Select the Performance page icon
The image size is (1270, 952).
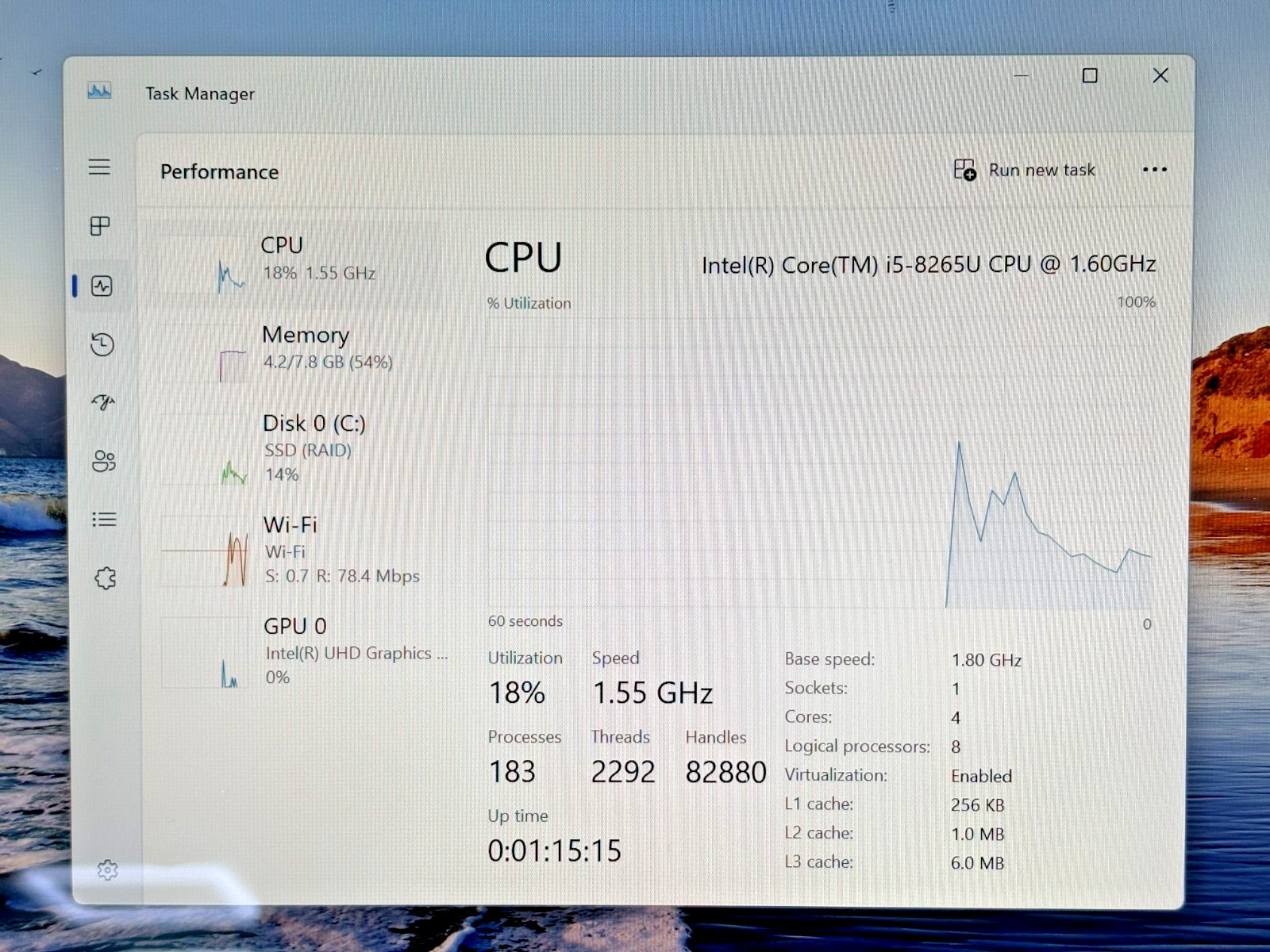102,286
